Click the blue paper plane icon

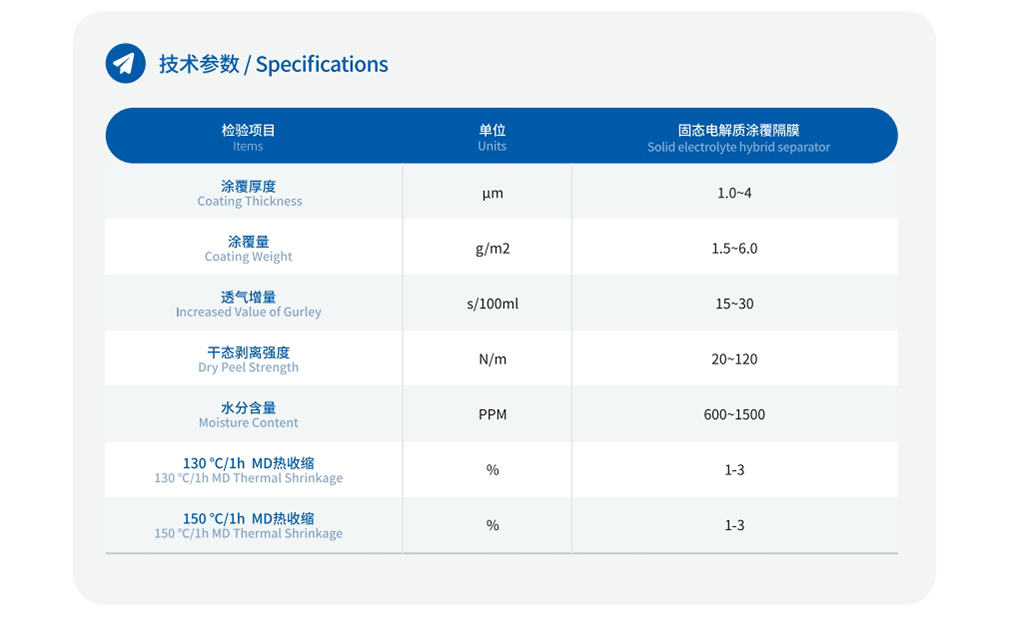(125, 64)
